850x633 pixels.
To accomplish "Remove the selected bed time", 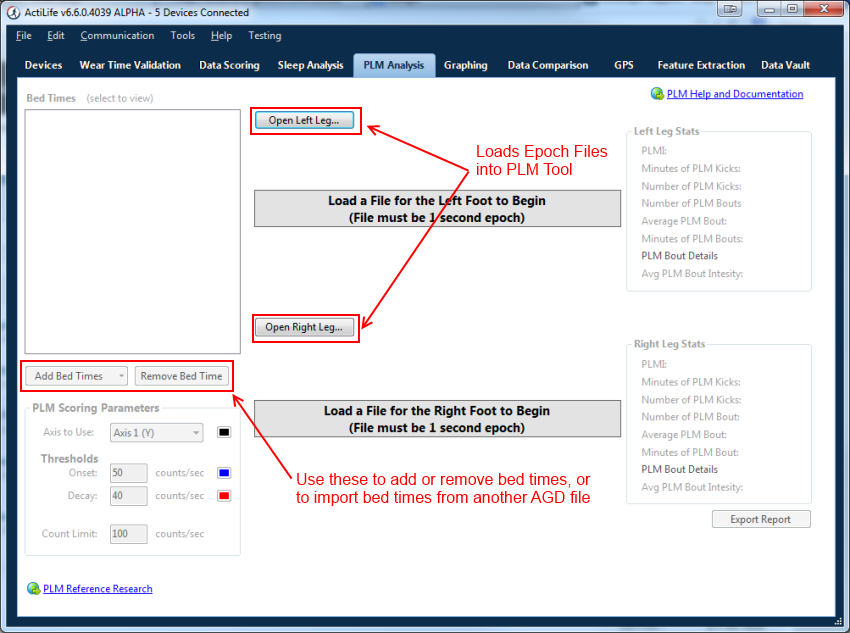I will coord(181,375).
